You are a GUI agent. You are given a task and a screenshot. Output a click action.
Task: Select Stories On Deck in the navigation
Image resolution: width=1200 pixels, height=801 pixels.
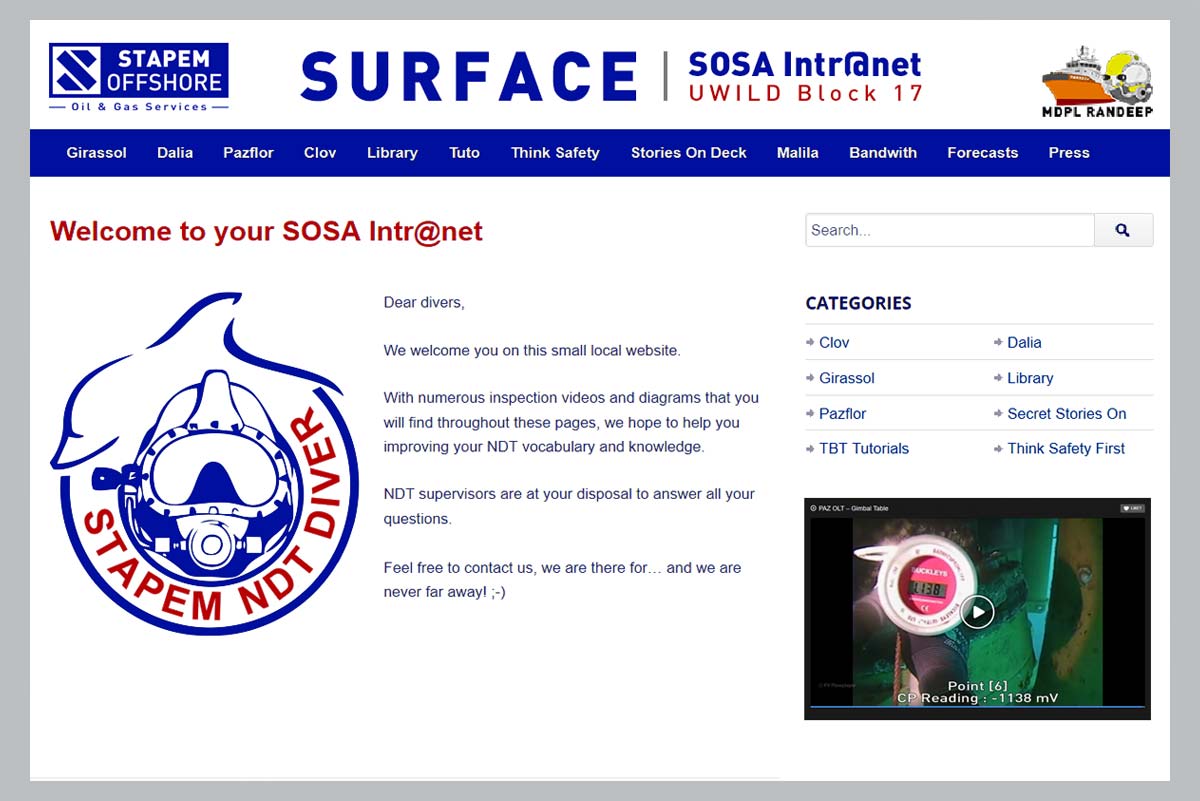pos(689,153)
